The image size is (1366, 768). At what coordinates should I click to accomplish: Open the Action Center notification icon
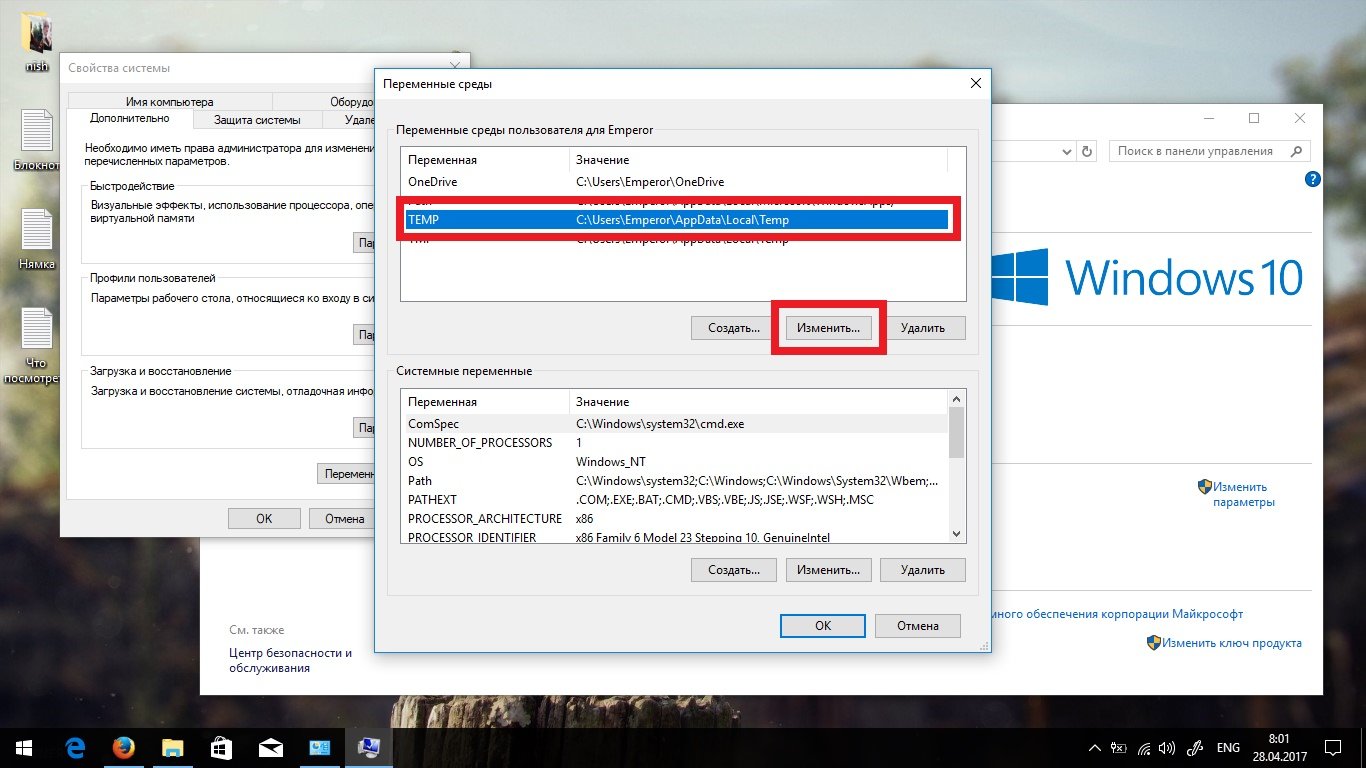[x=1332, y=747]
